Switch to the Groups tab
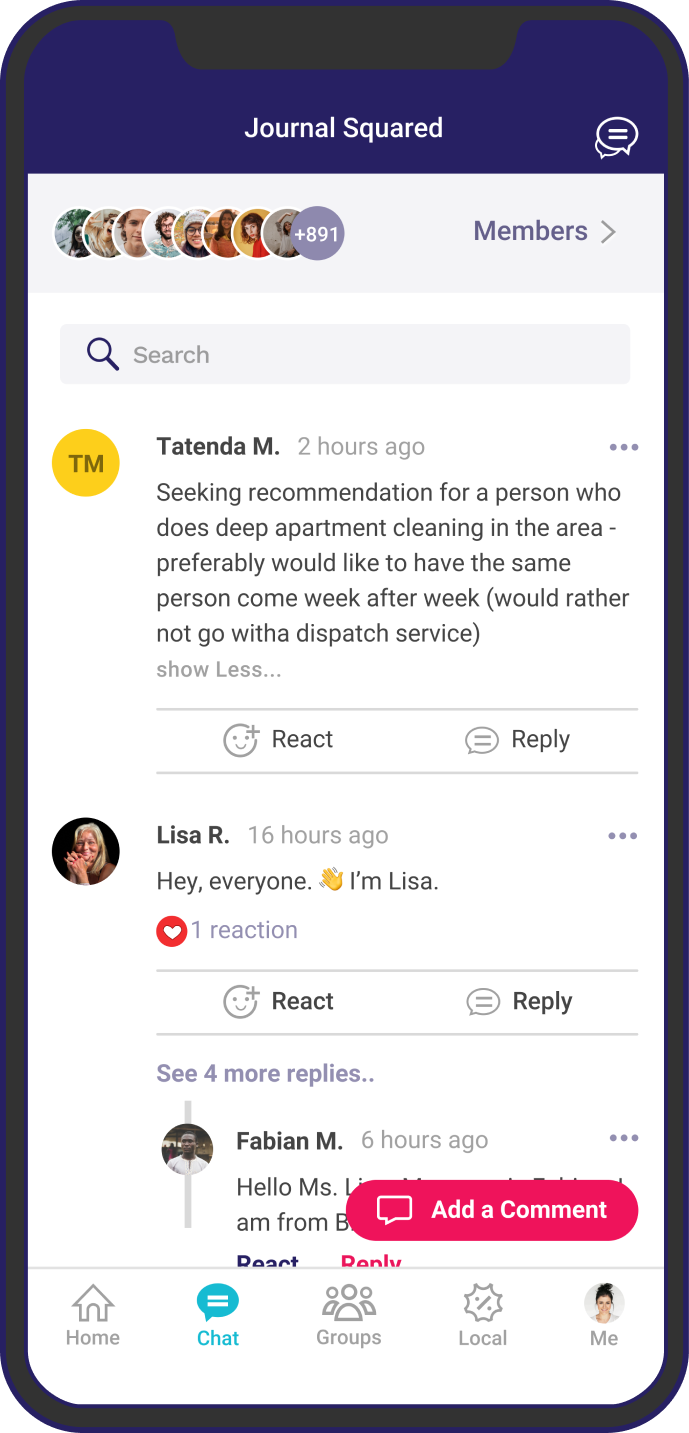This screenshot has width=689, height=1433. pos(349,1315)
